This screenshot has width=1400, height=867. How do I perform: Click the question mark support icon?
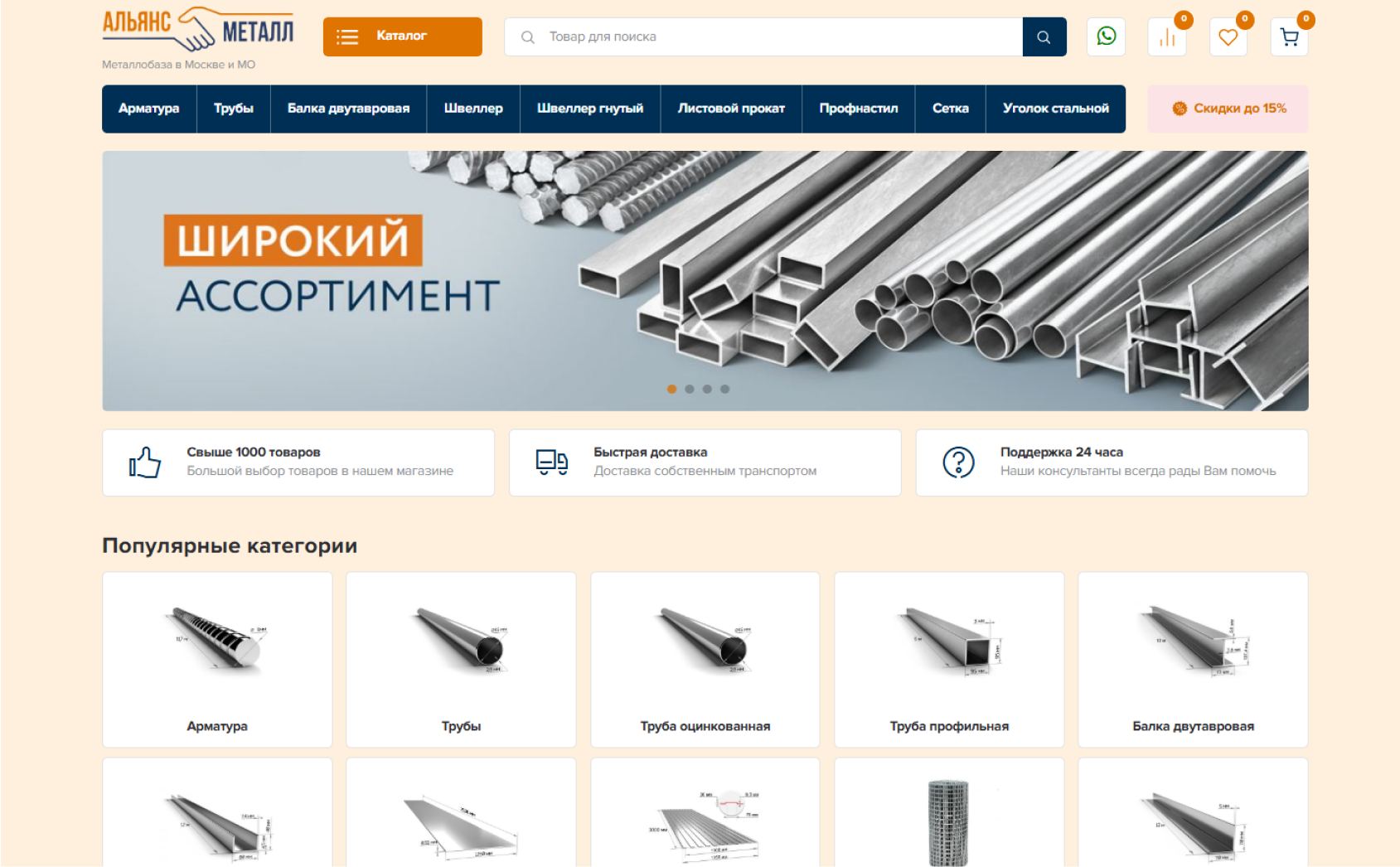click(958, 463)
